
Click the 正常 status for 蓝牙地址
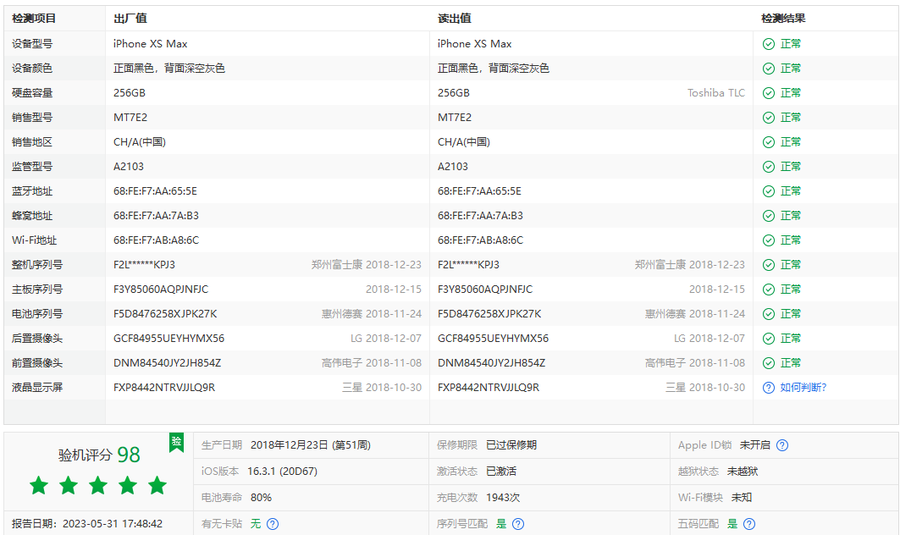[790, 191]
